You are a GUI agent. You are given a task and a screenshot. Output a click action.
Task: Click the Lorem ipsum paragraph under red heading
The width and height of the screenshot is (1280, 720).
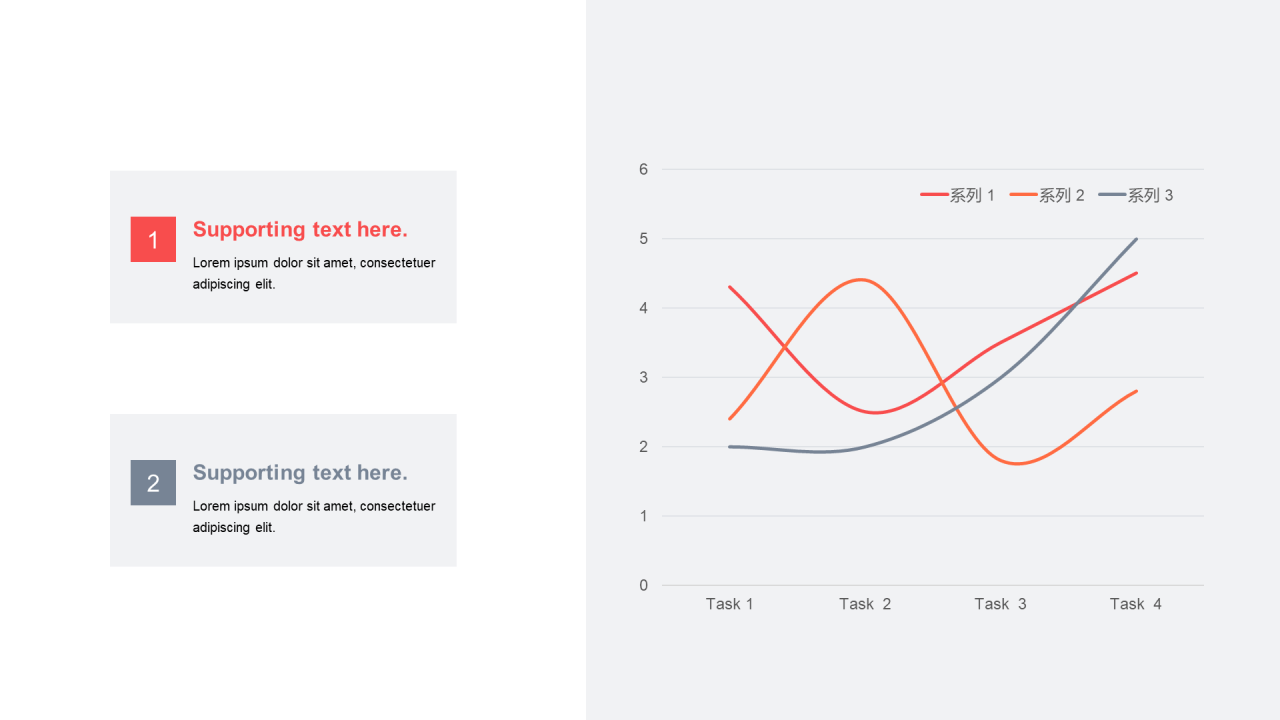point(314,273)
